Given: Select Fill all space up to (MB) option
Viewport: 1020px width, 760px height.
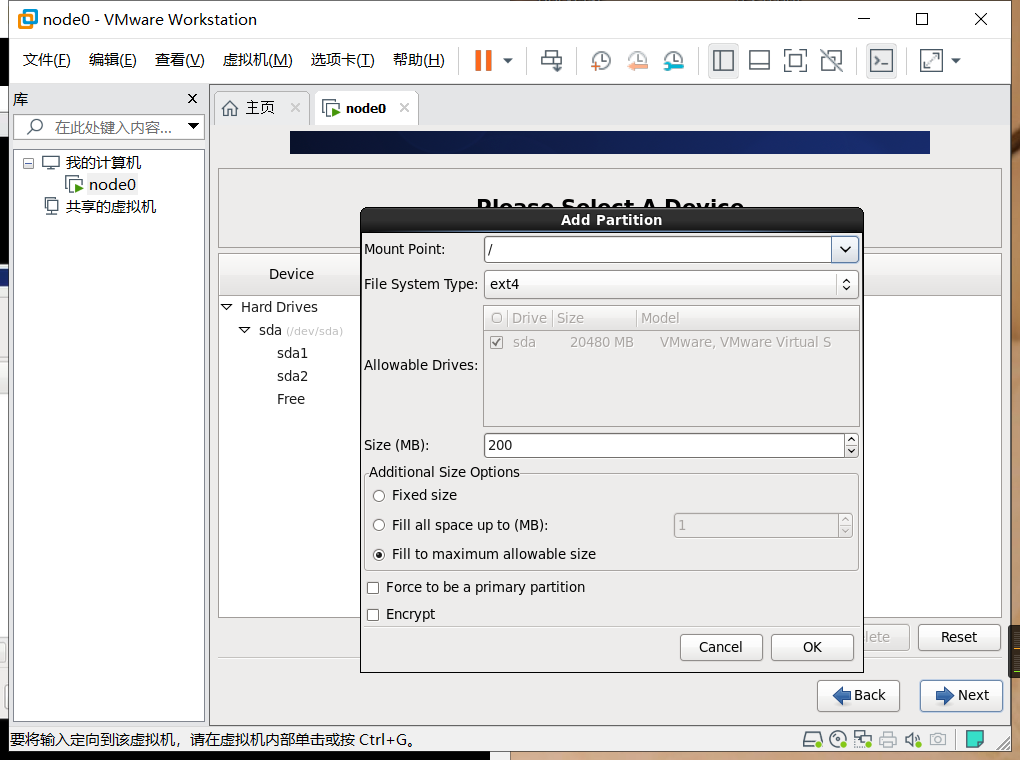Looking at the screenshot, I should coord(379,525).
